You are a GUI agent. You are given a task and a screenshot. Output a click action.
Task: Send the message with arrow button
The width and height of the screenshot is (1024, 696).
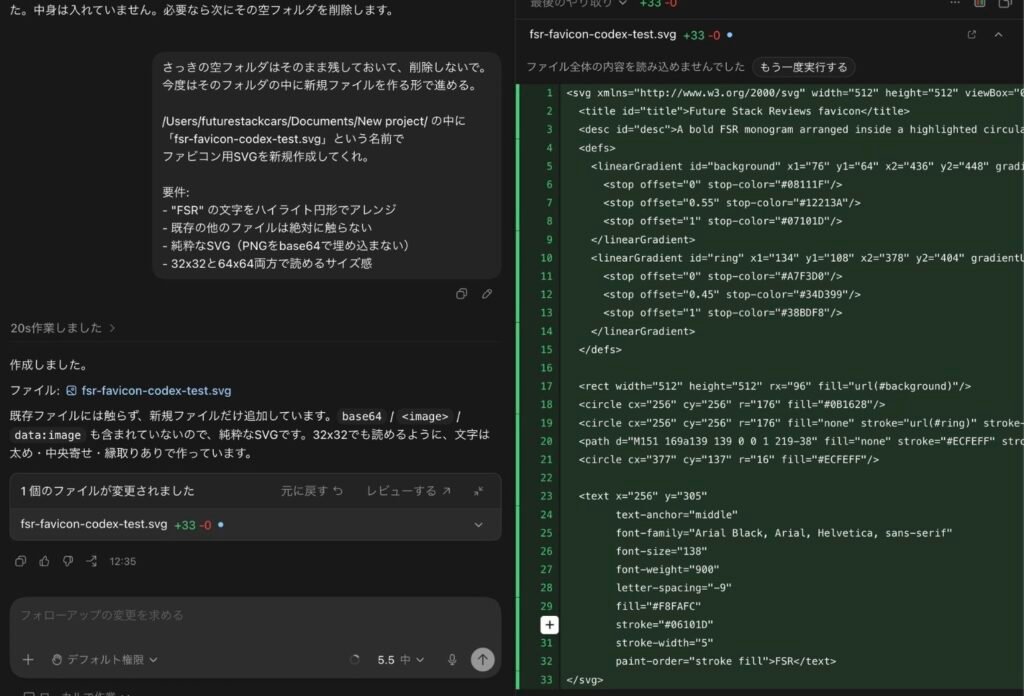[x=483, y=659]
